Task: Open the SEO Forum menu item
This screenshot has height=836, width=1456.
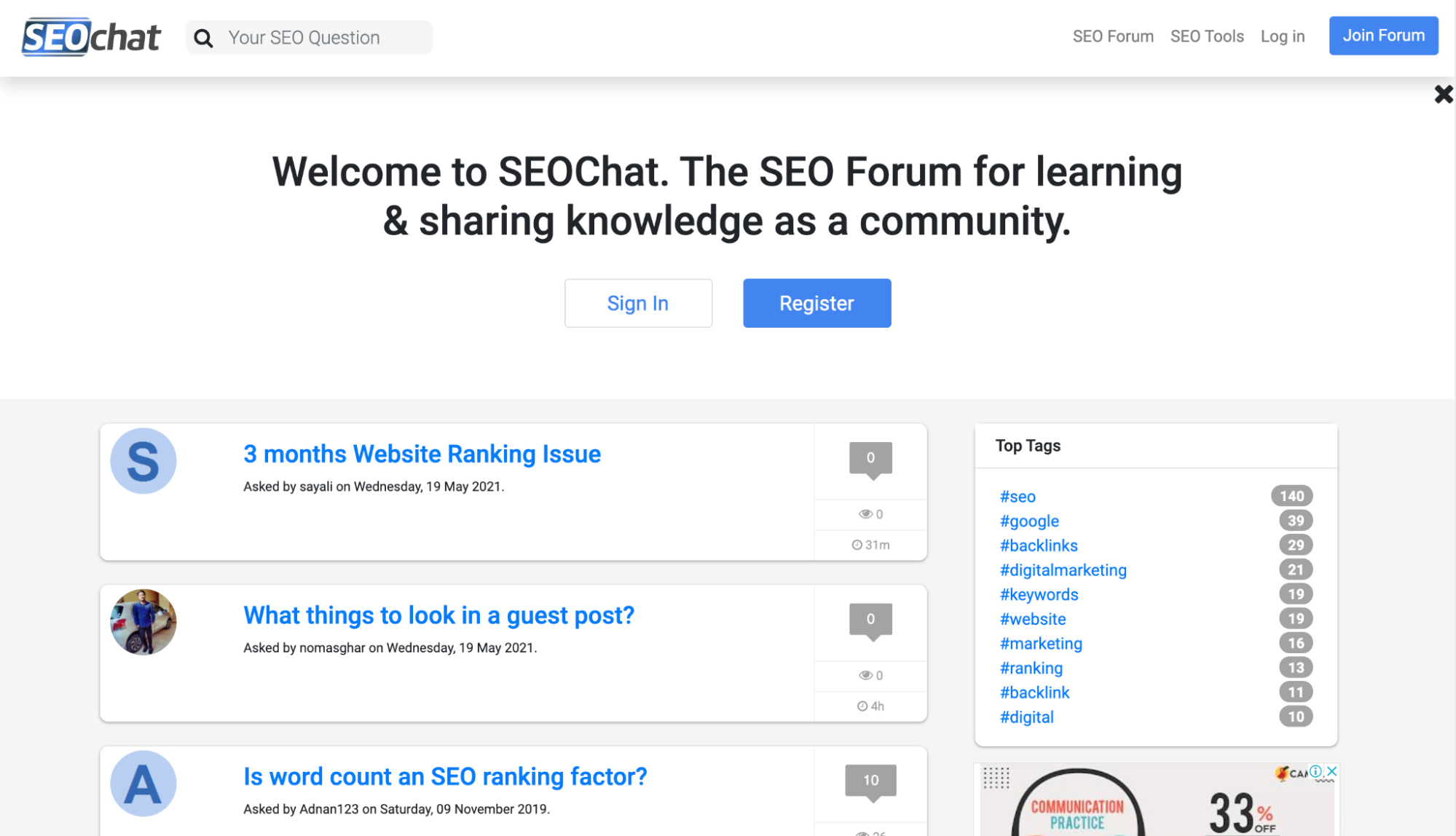Action: click(1113, 36)
